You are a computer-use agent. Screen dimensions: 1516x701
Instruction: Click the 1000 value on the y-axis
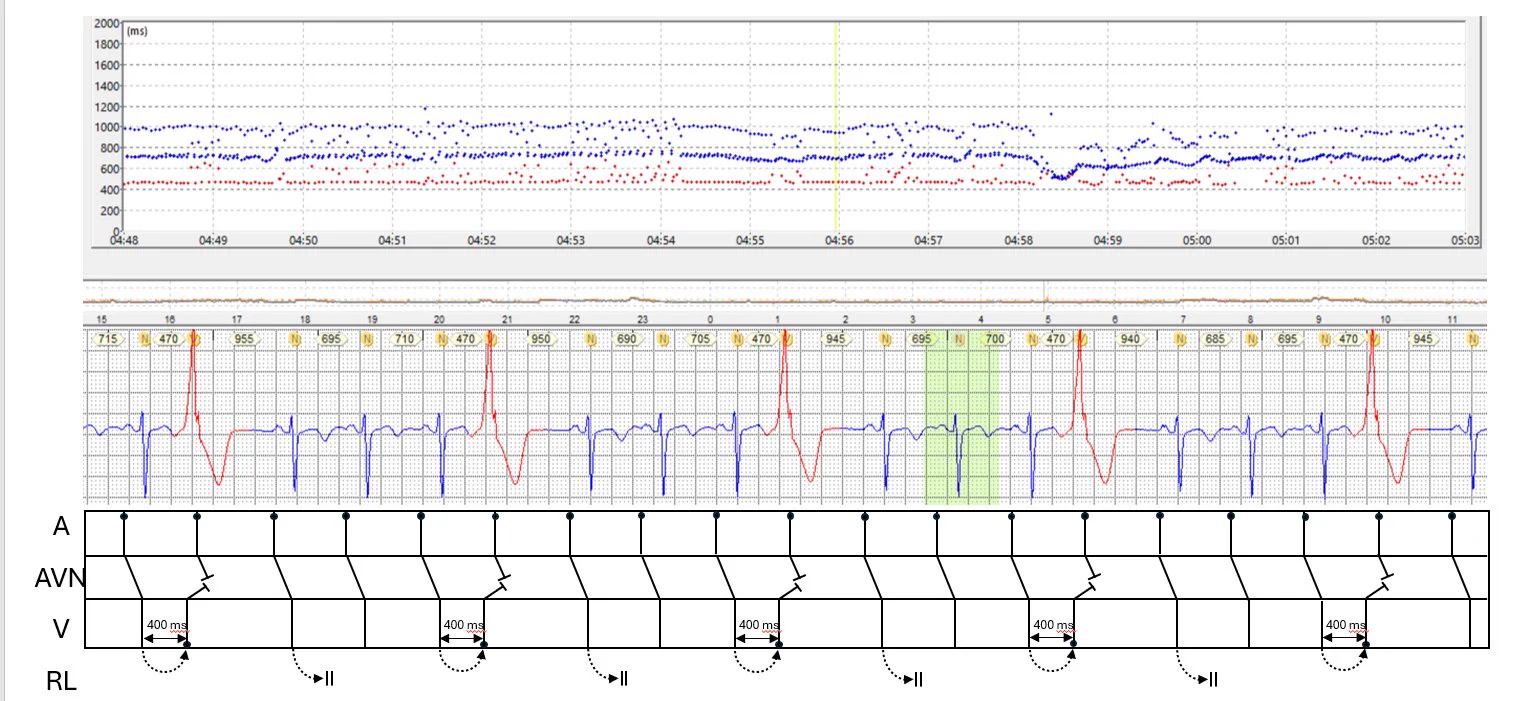click(x=106, y=128)
